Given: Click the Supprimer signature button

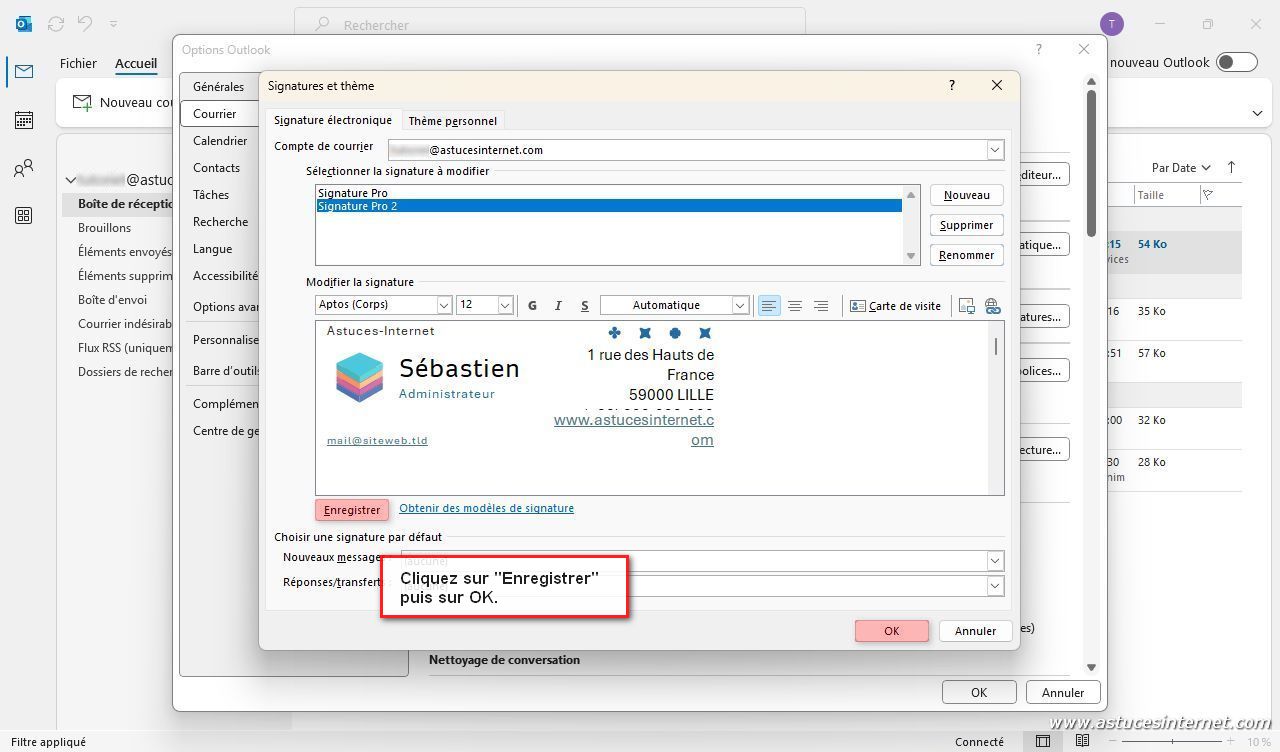Looking at the screenshot, I should click(x=967, y=226).
